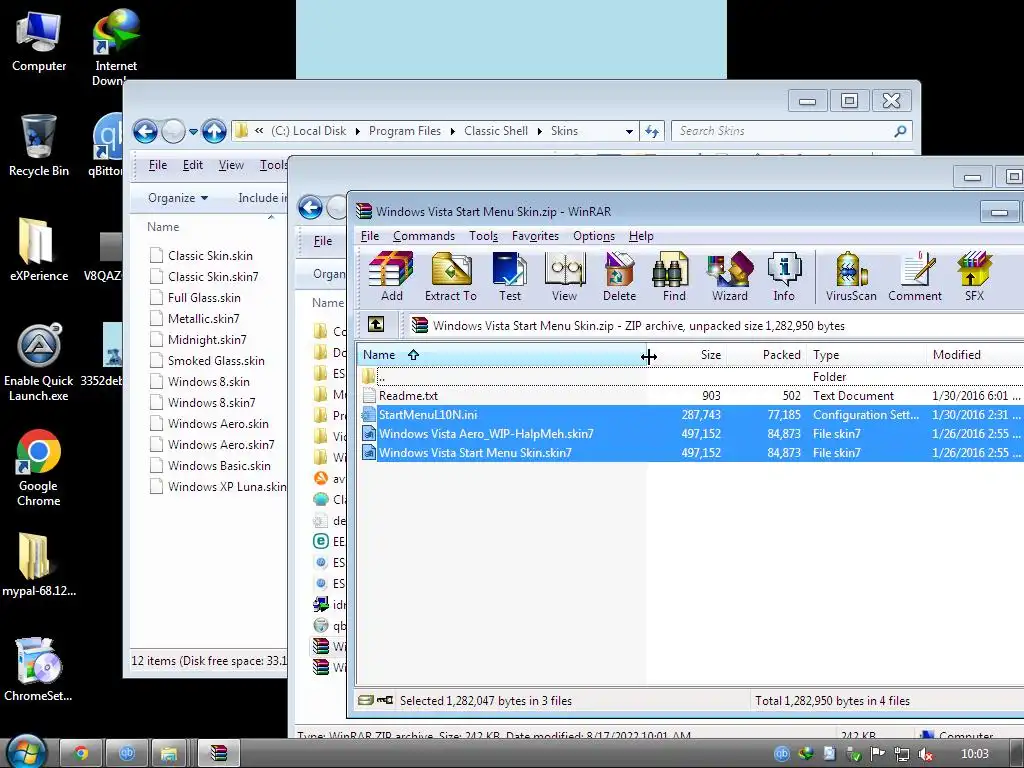Viewport: 1024px width, 768px height.
Task: Expand Program Files breadcrumb arrow
Action: click(452, 131)
